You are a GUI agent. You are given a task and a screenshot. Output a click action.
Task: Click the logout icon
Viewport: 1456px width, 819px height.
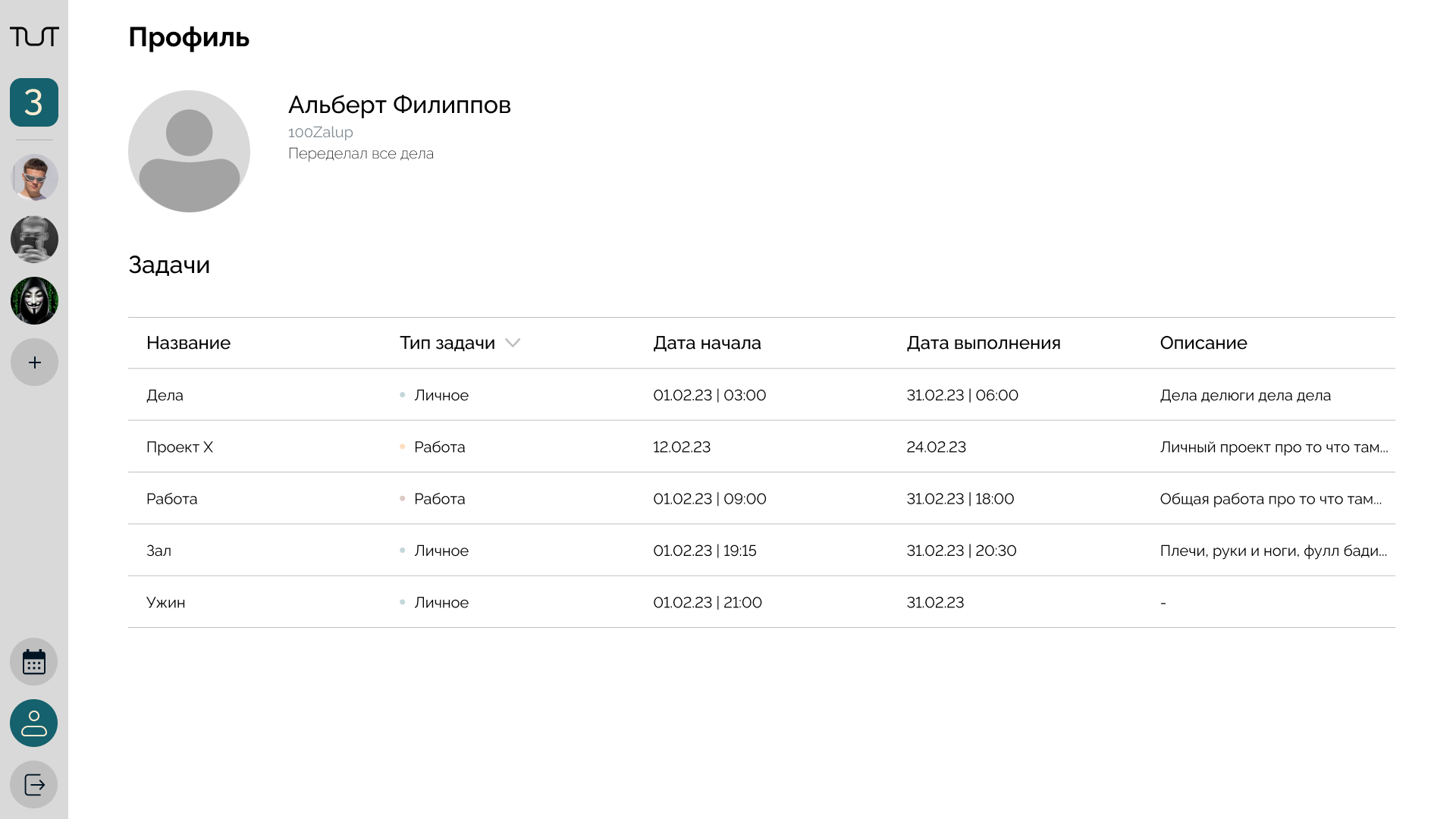tap(34, 785)
